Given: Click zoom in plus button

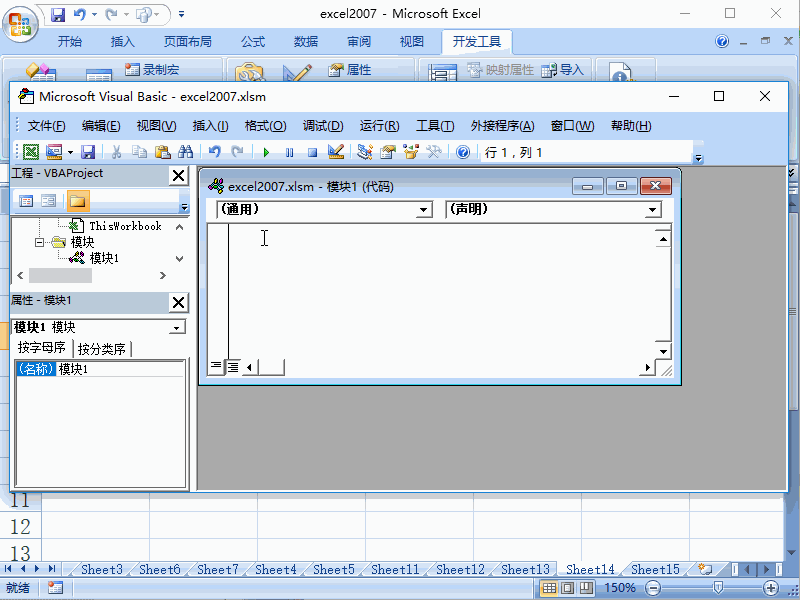Looking at the screenshot, I should (x=770, y=588).
